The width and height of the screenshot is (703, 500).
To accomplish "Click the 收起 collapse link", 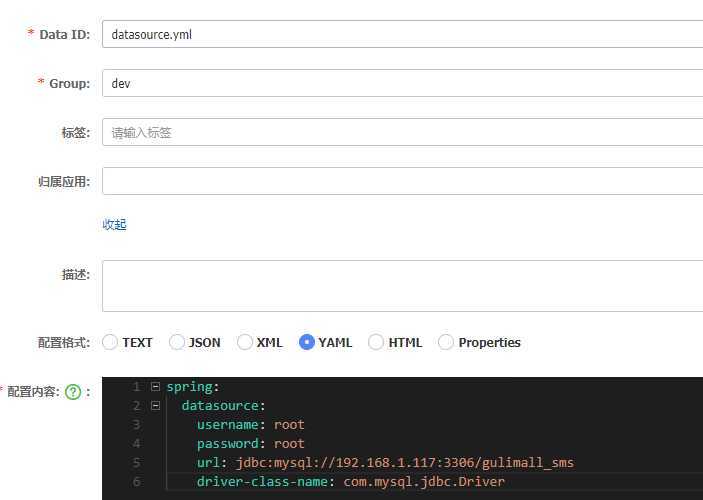I will (x=114, y=224).
